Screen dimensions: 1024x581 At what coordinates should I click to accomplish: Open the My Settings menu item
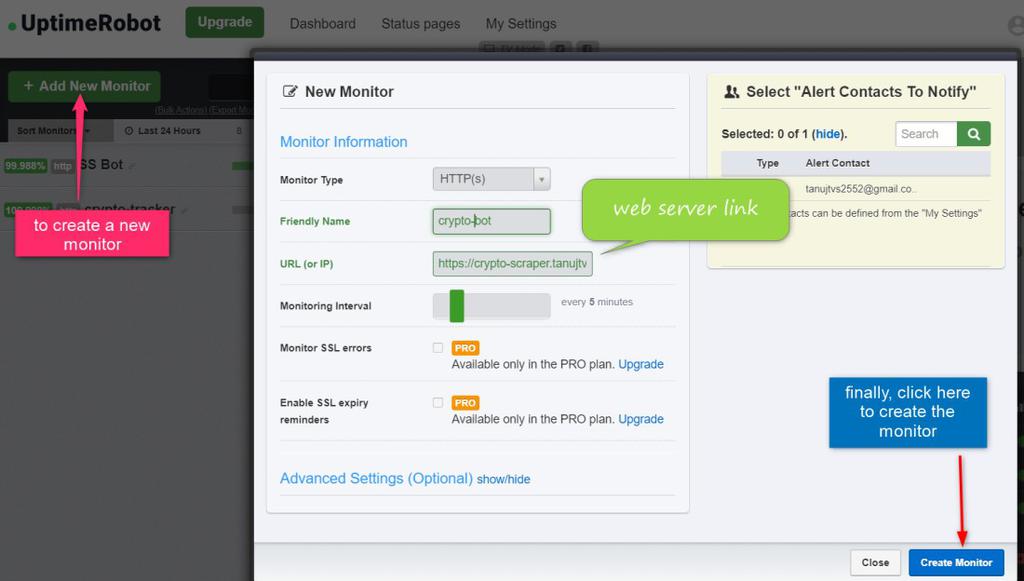[x=520, y=24]
